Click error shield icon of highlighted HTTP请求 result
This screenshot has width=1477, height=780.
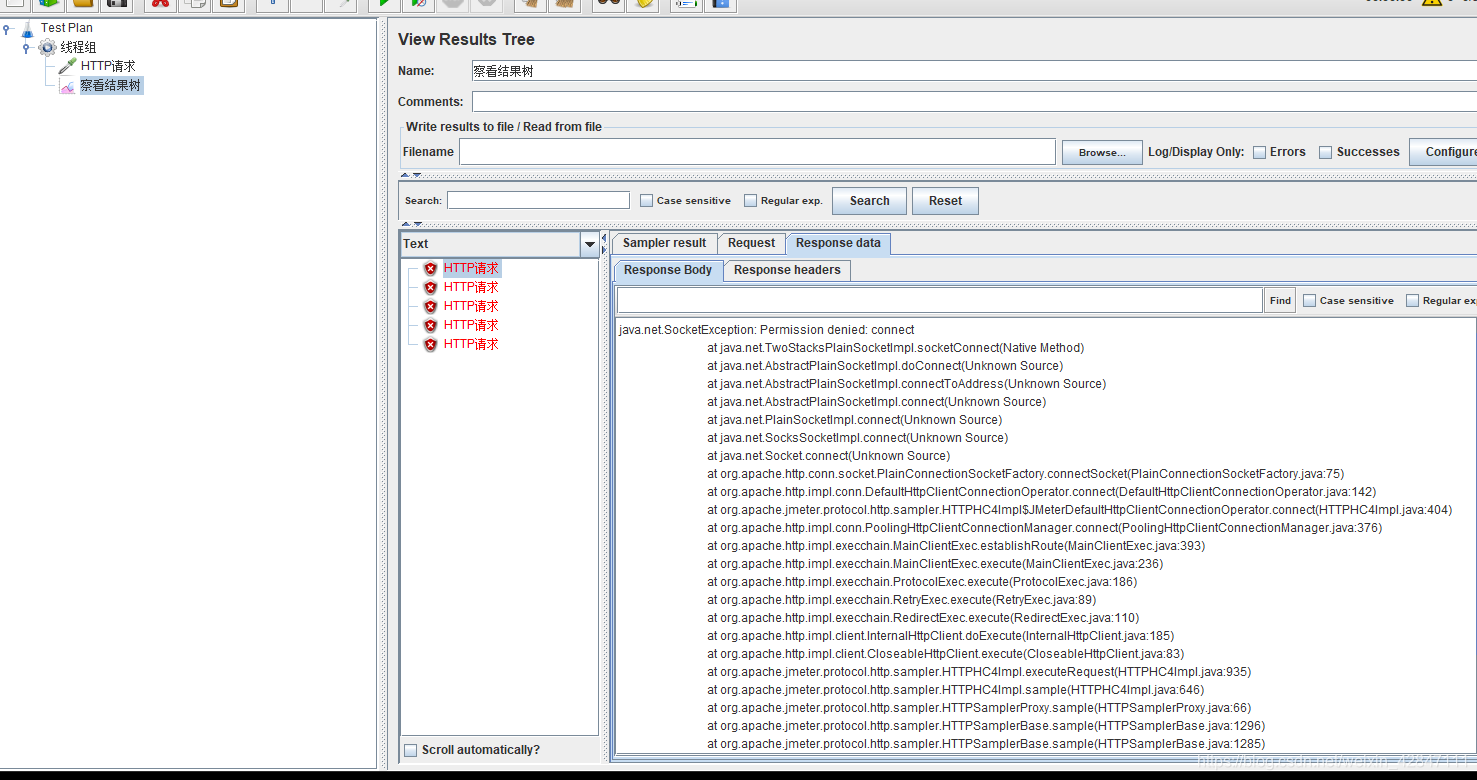(x=430, y=268)
